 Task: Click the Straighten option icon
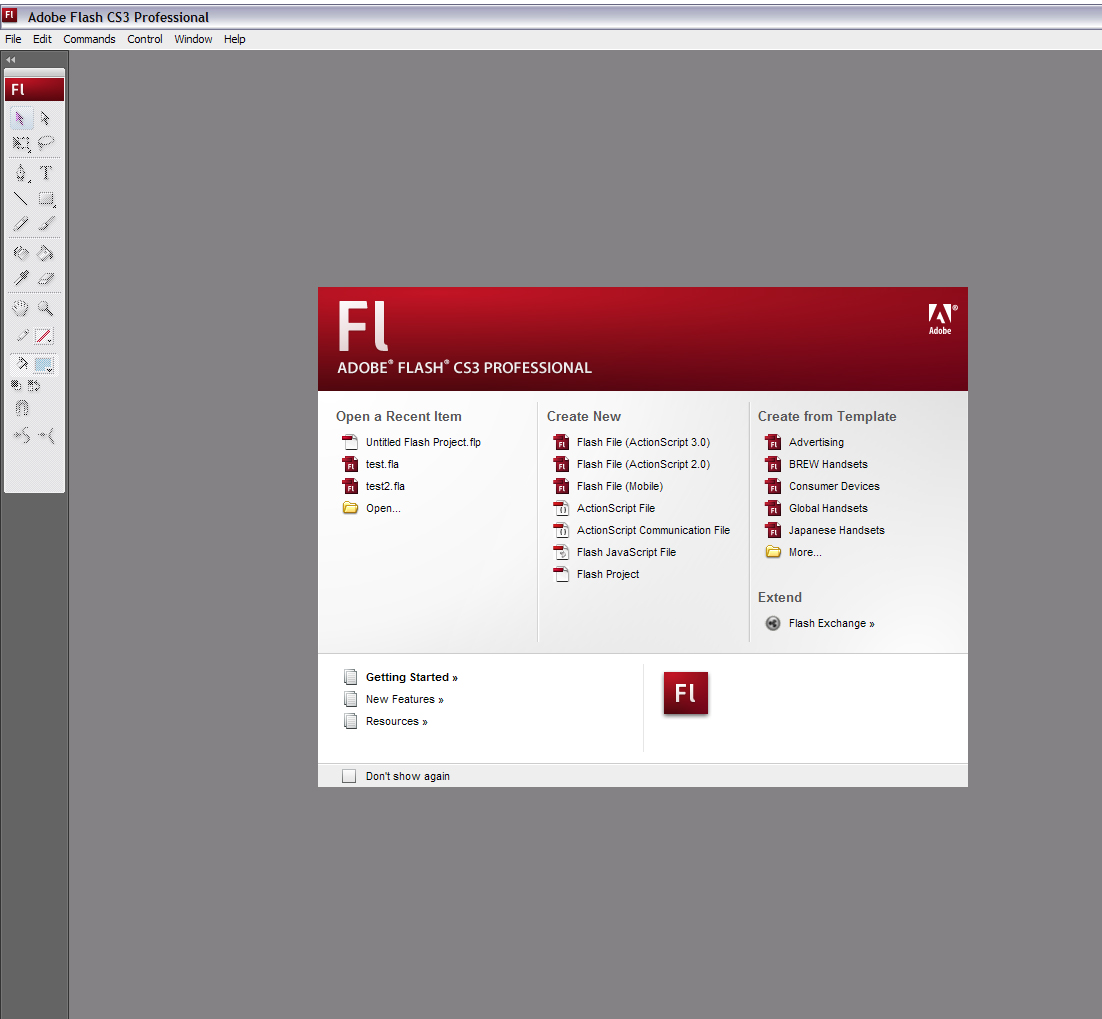click(46, 436)
